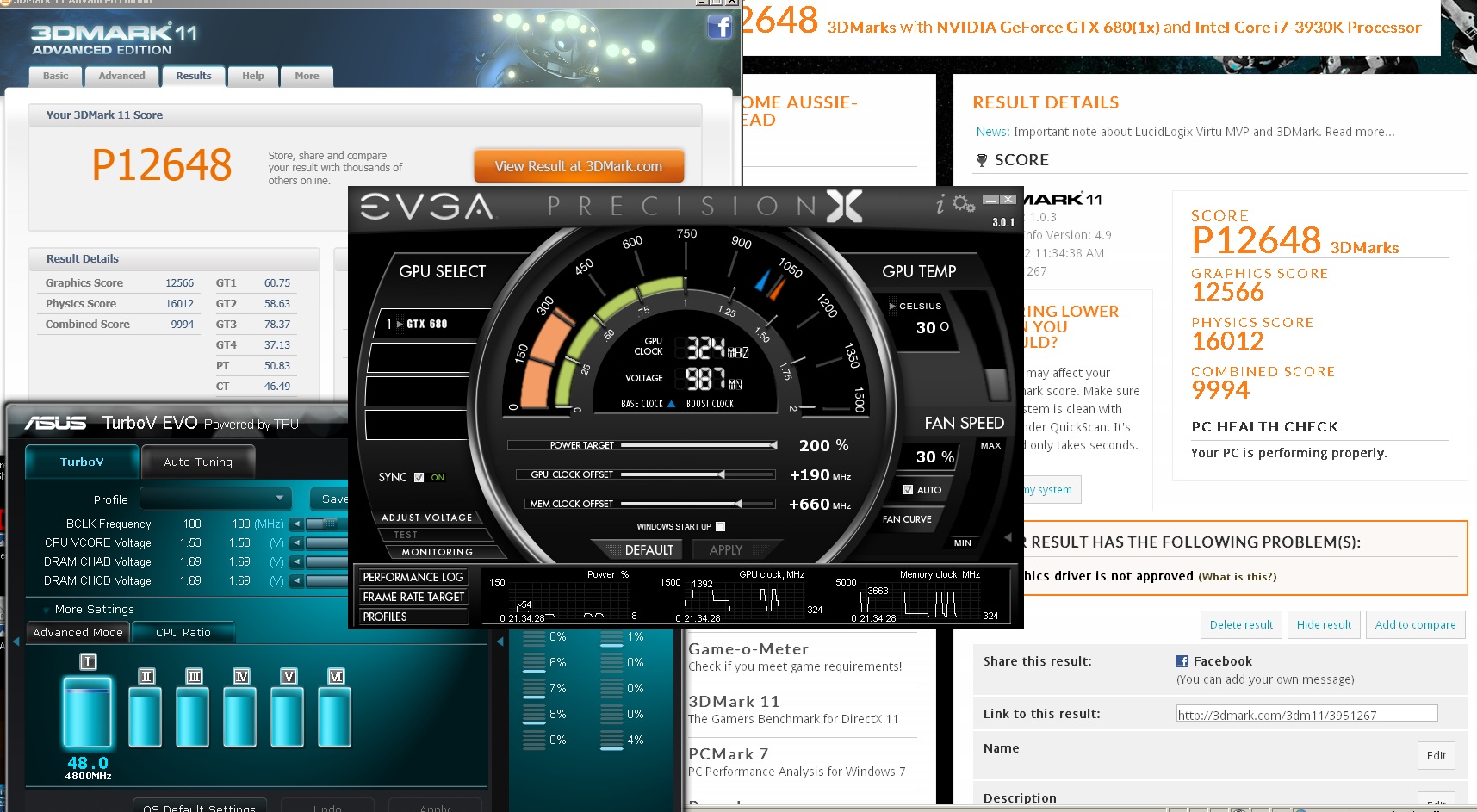Click BCLK Frequency decrease arrow
This screenshot has height=812, width=1477.
pyautogui.click(x=296, y=524)
